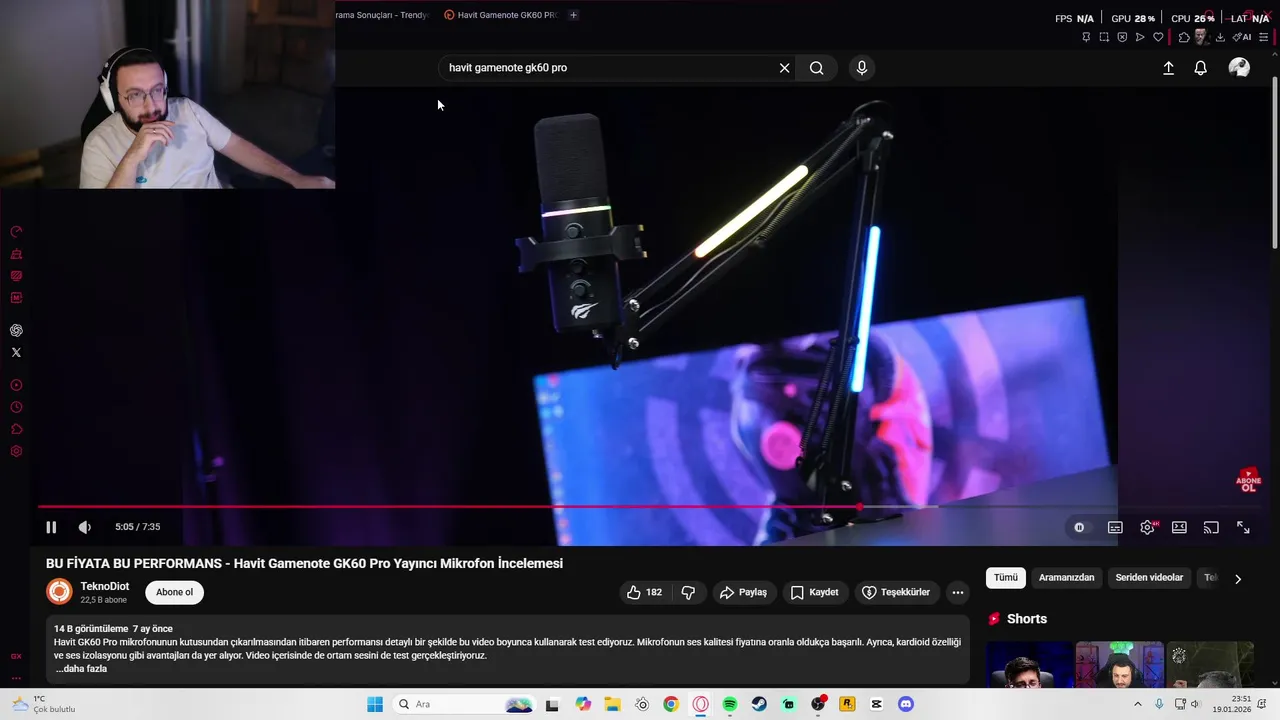Open weather widget showing Çok bulutlu

coord(42,704)
